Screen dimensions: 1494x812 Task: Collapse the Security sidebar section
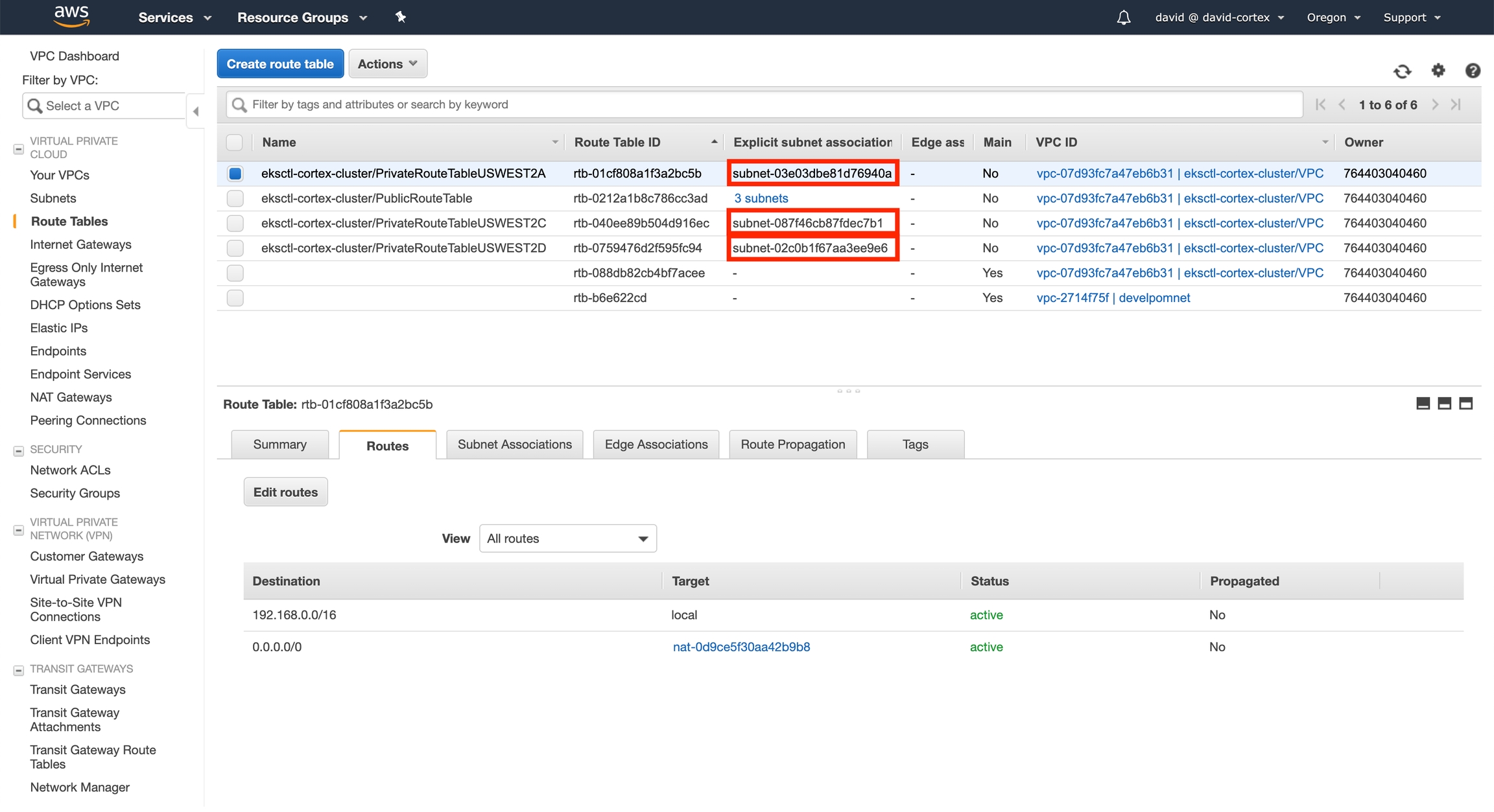(19, 450)
